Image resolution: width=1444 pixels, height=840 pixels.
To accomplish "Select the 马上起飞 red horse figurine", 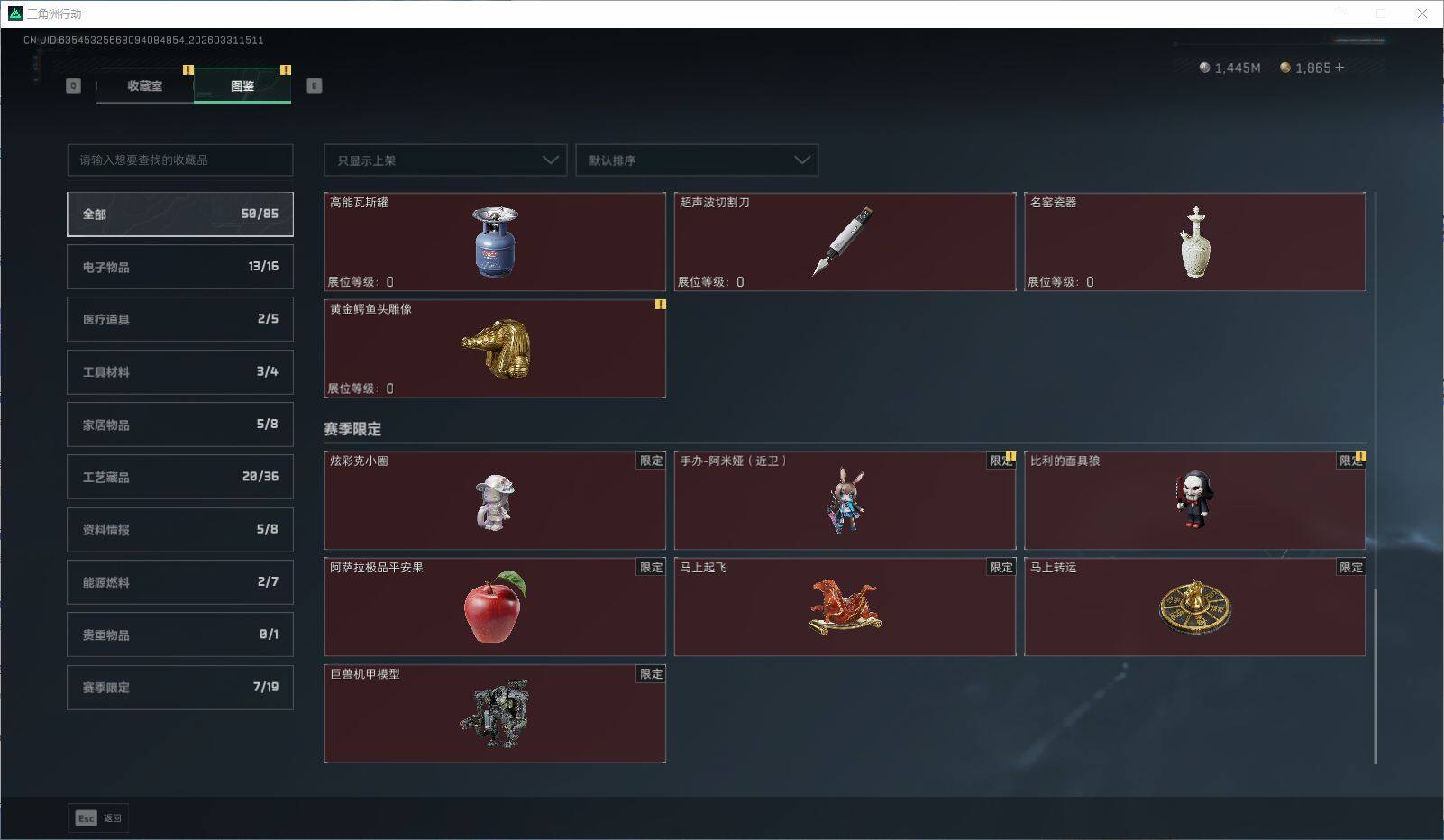I will tap(845, 607).
